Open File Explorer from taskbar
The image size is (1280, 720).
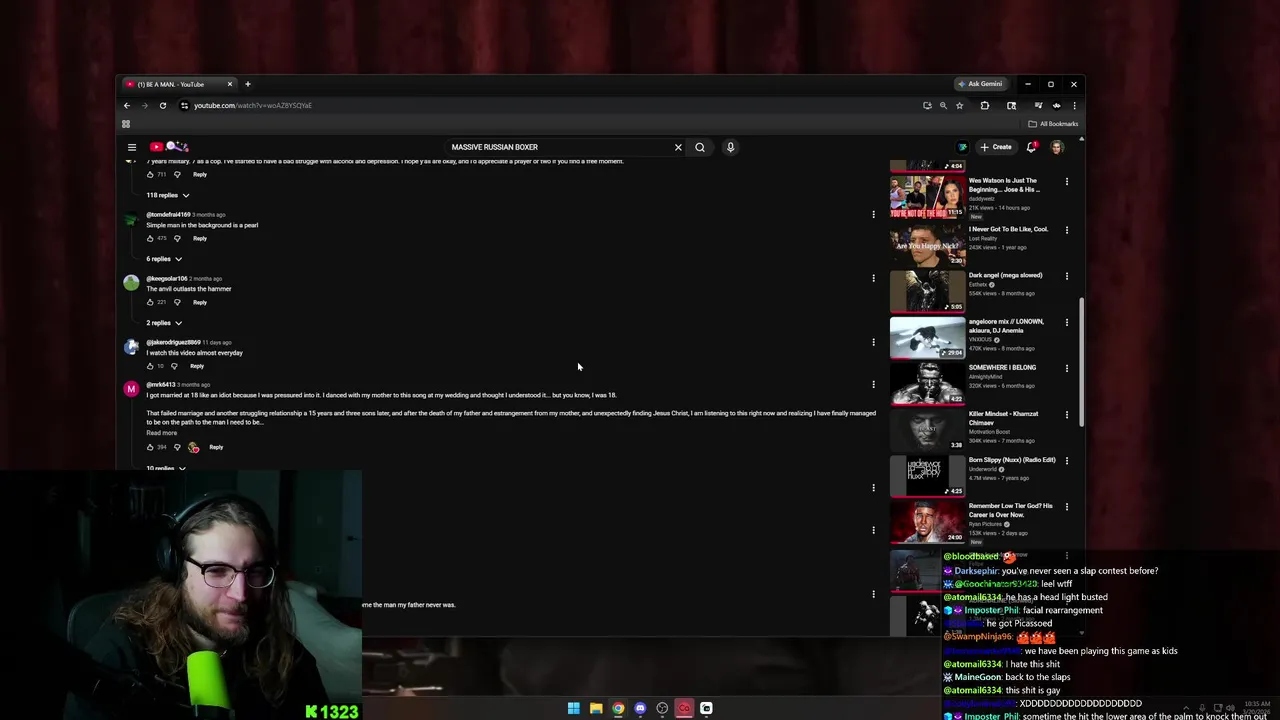[596, 708]
